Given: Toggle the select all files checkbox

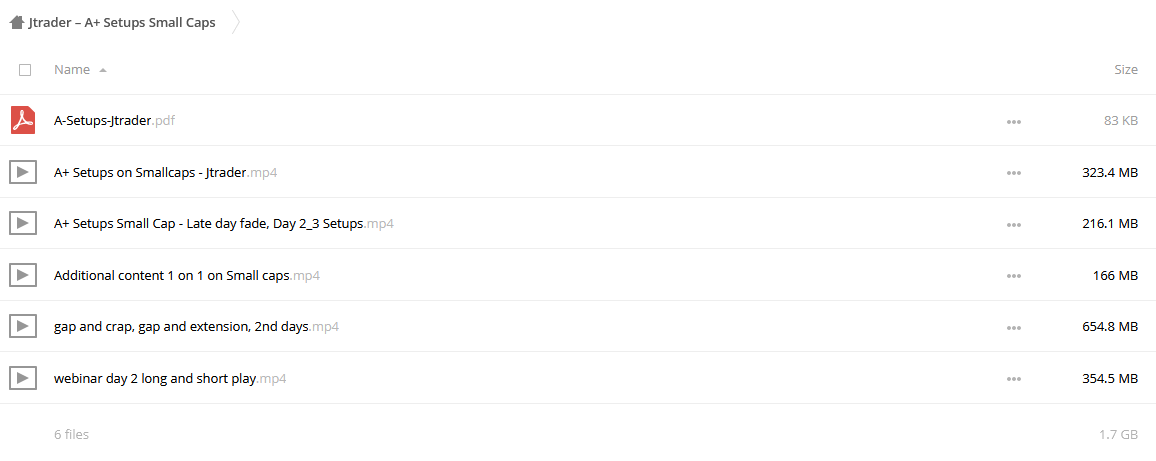Looking at the screenshot, I should pos(25,70).
